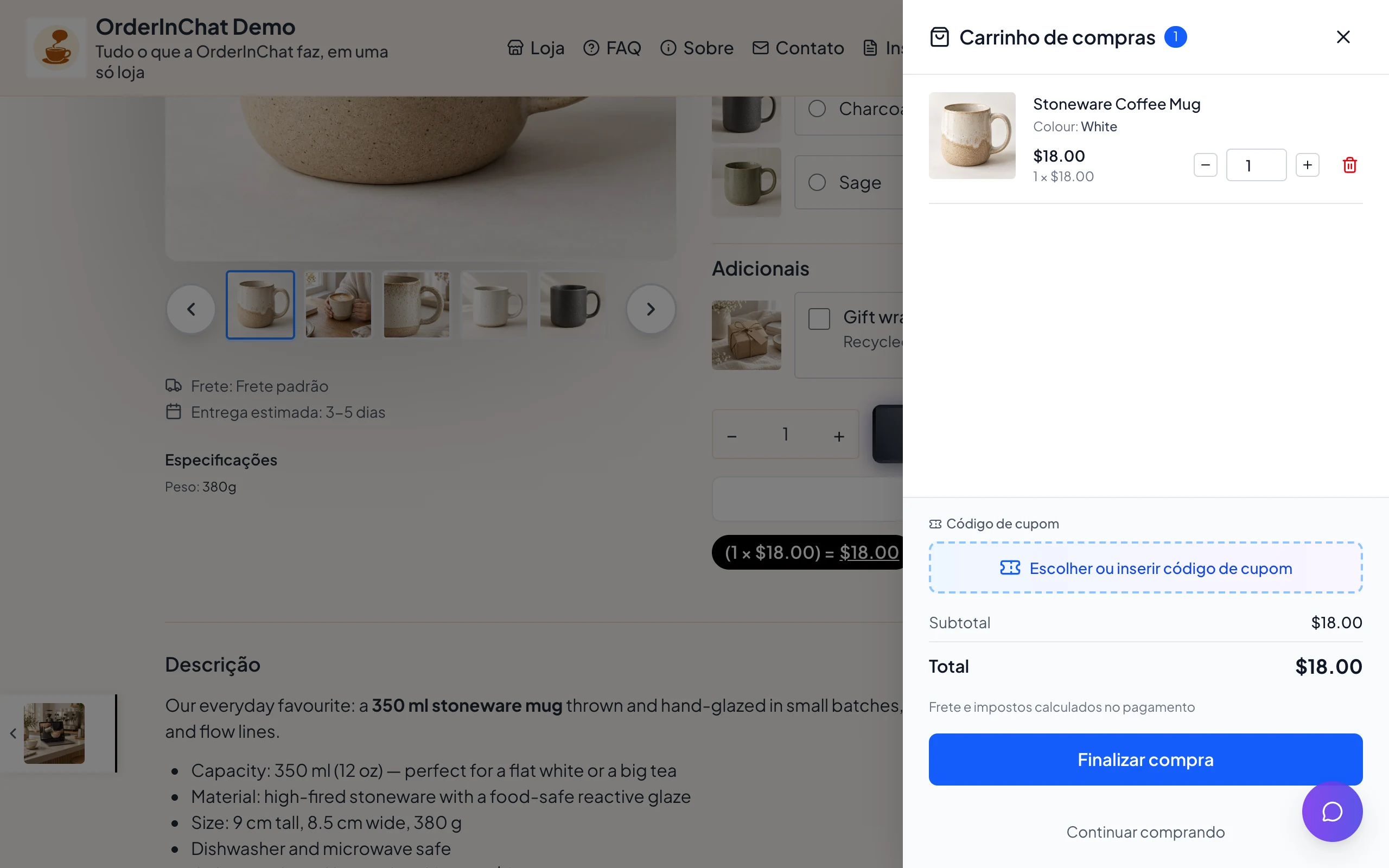Select the Charcoal colour radio button
The image size is (1389, 868).
click(817, 108)
